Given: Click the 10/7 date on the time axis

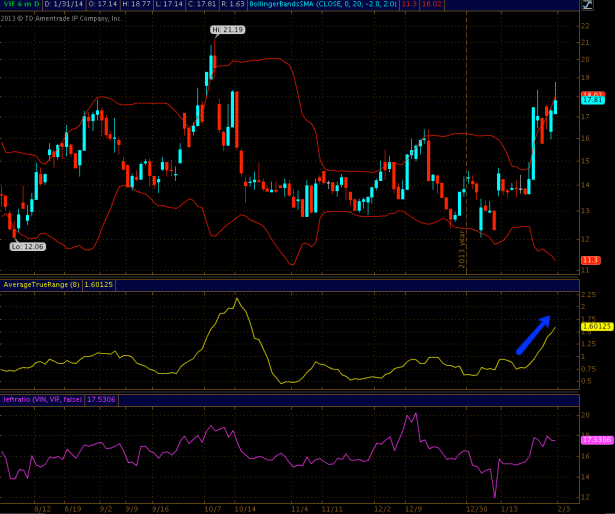Looking at the screenshot, I should click(x=213, y=508).
